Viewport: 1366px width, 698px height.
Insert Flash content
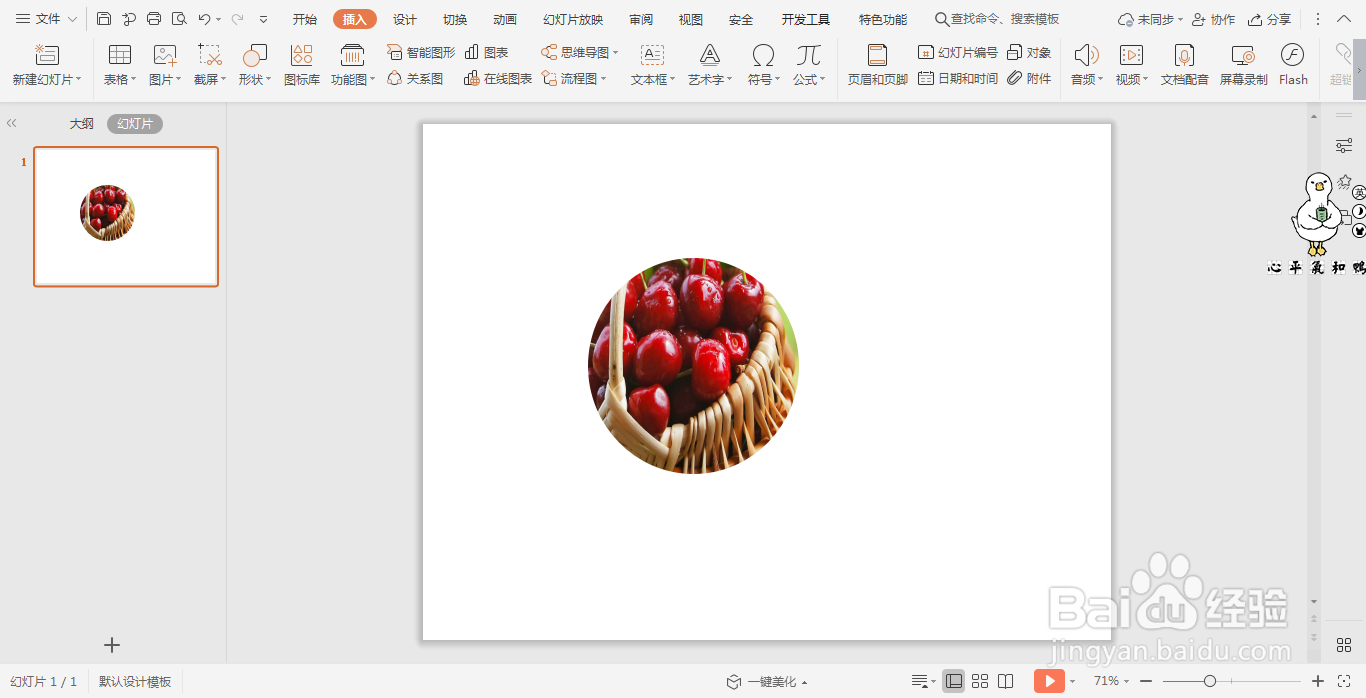coord(1293,64)
